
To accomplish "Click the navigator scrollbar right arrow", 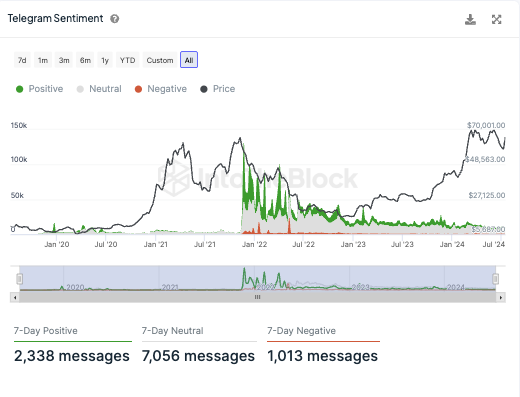I will [501, 297].
